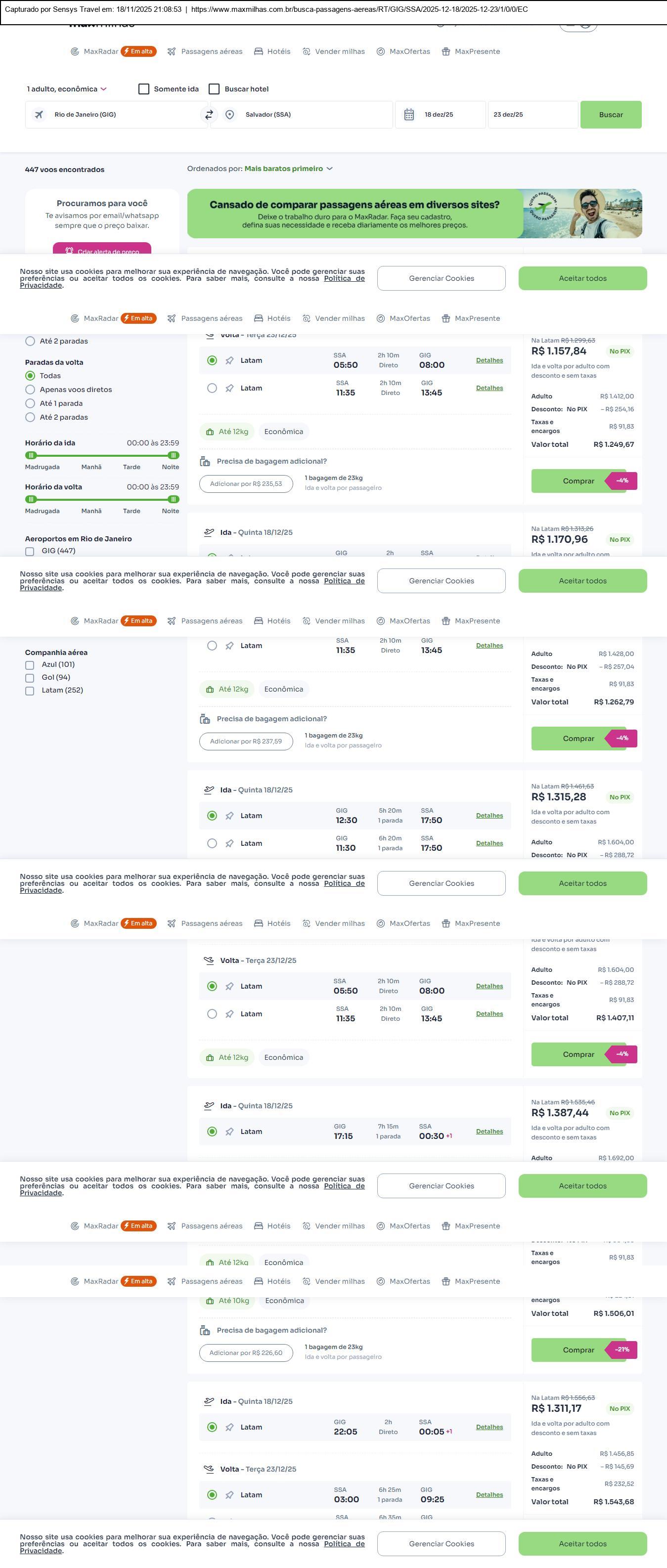Click calendar icon beside 18 dez/25

[x=409, y=114]
